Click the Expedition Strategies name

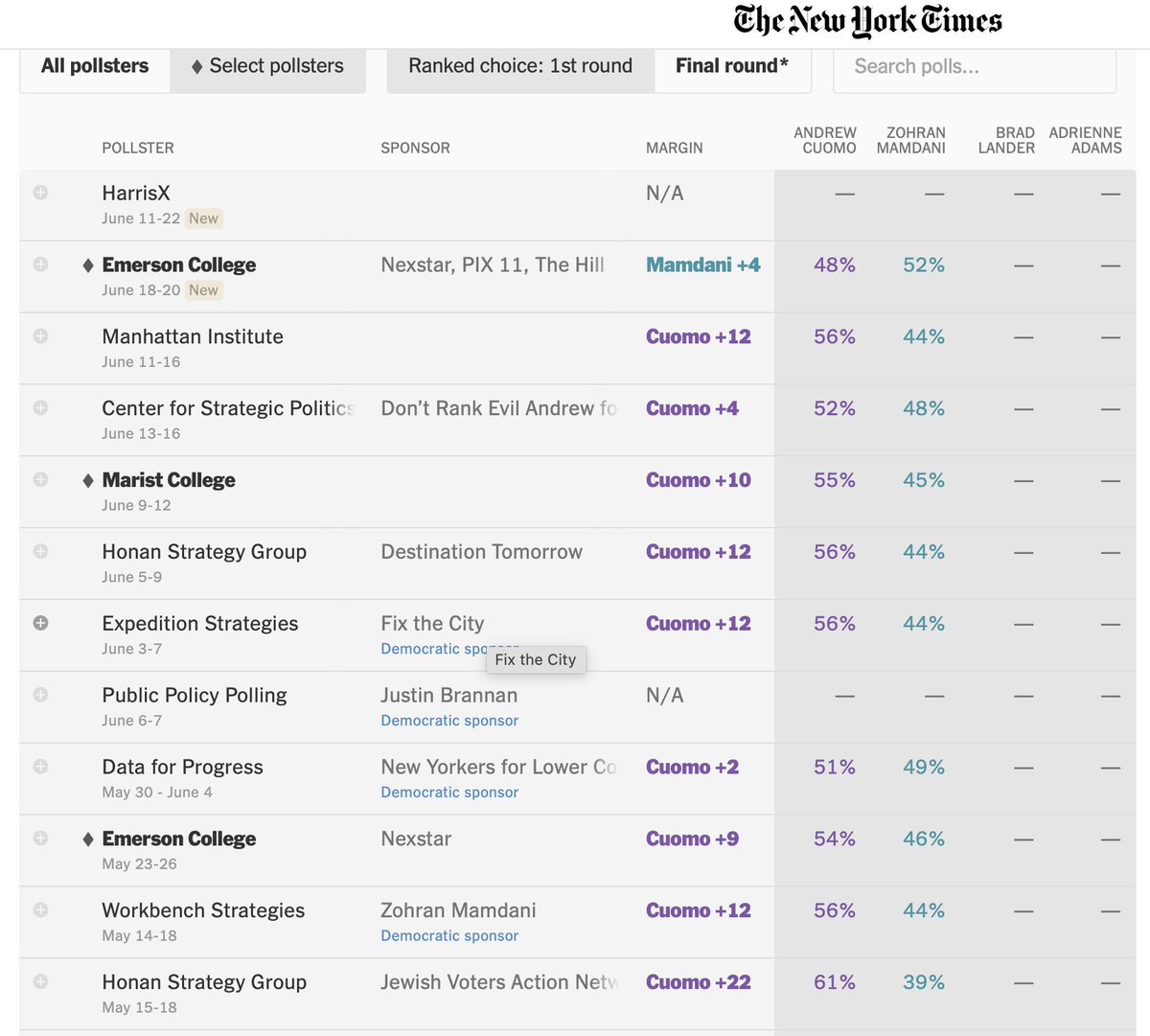pyautogui.click(x=200, y=623)
